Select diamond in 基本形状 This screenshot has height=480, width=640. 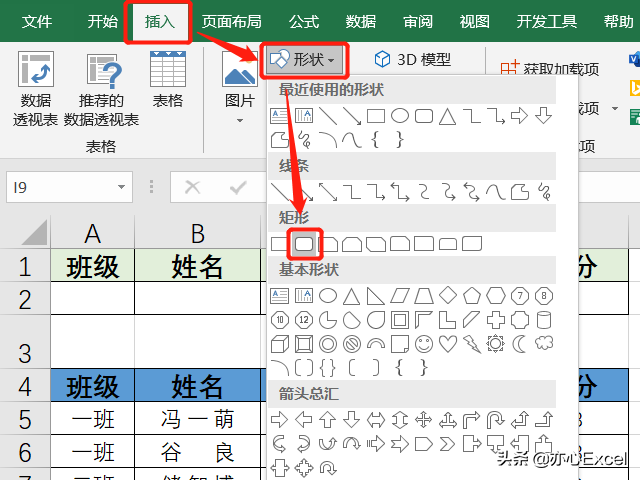[447, 296]
